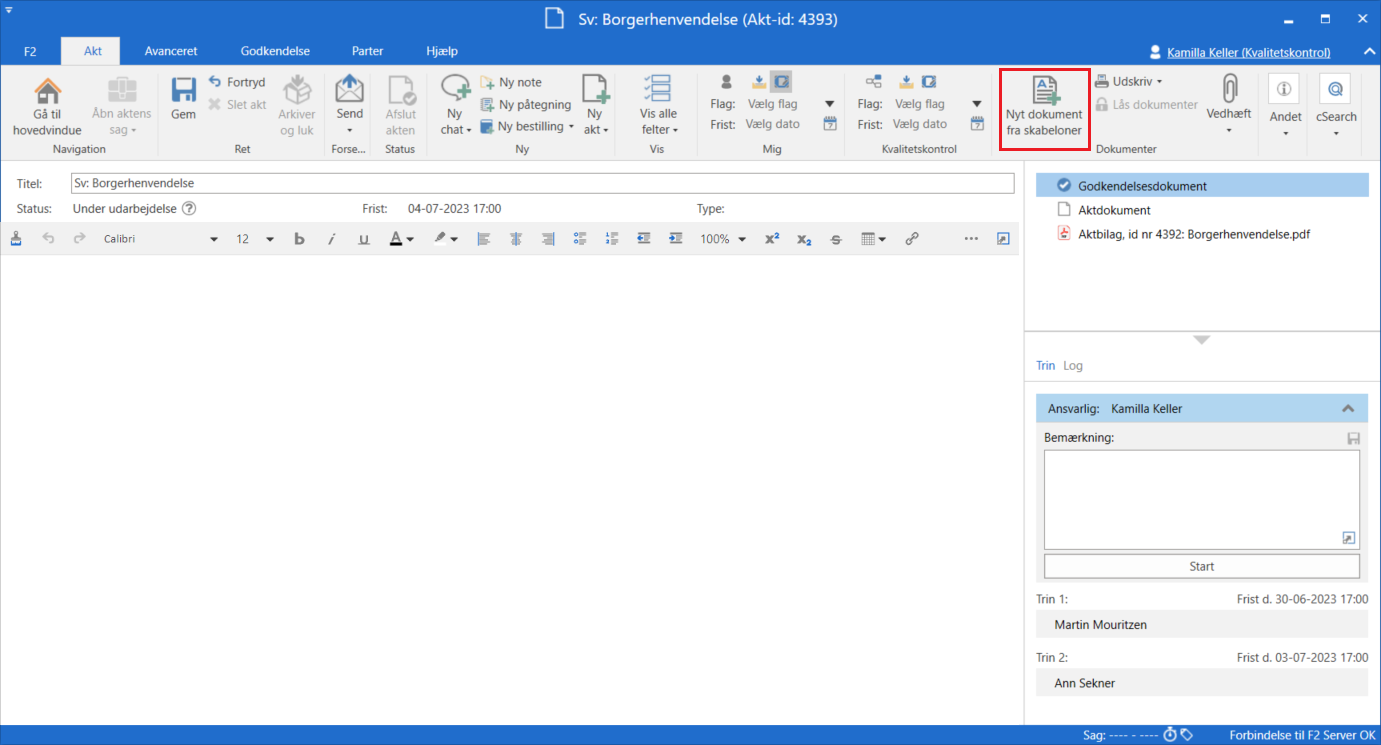Click the Kamilla Keller (Kvalitetskontrol) user link
Screen dimensions: 1381x745
point(1249,52)
